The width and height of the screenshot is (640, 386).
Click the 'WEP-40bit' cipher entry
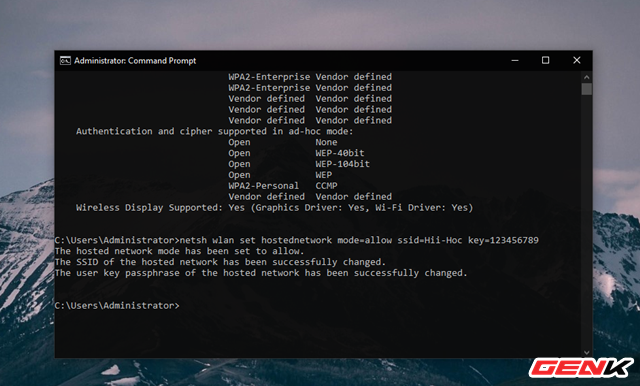tap(340, 153)
